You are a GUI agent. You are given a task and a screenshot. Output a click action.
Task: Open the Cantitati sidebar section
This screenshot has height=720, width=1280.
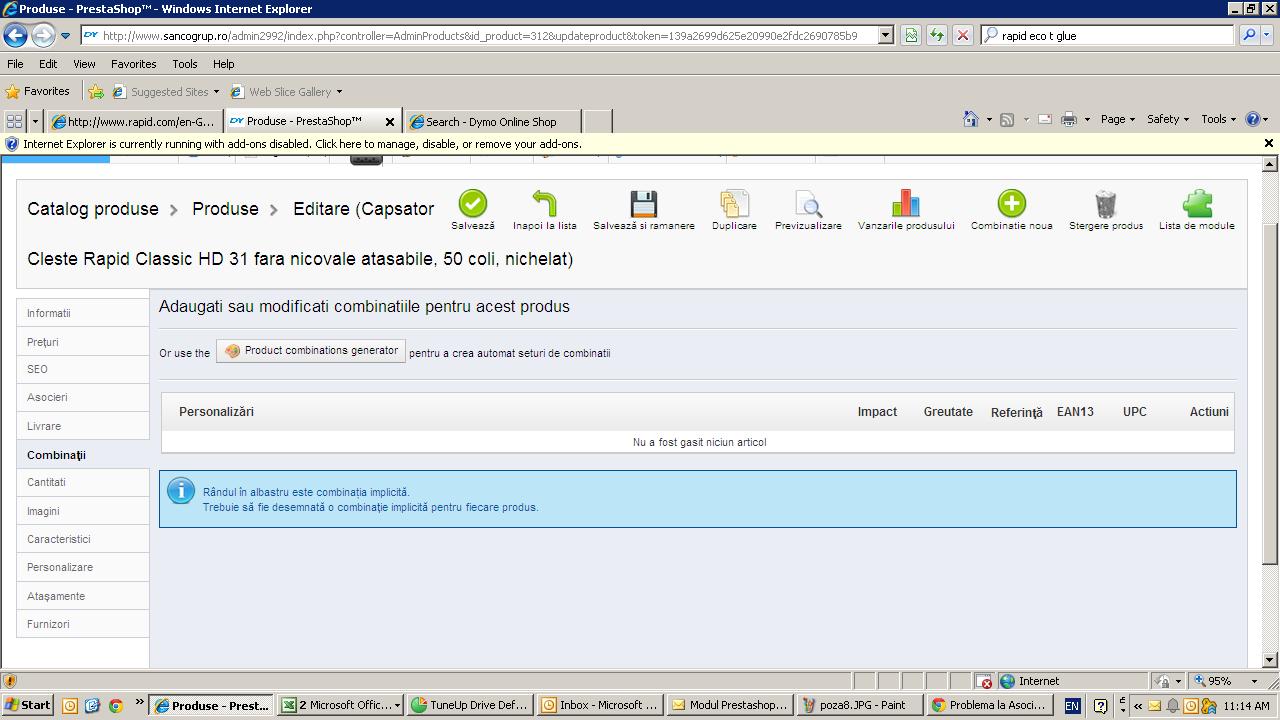[83, 482]
